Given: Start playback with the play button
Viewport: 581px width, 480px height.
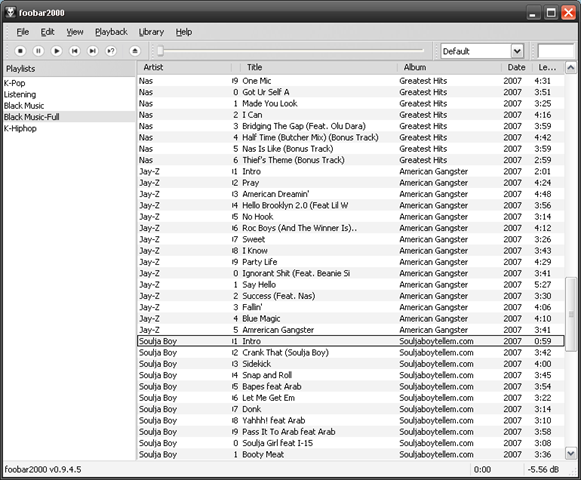Looking at the screenshot, I should (x=56, y=51).
